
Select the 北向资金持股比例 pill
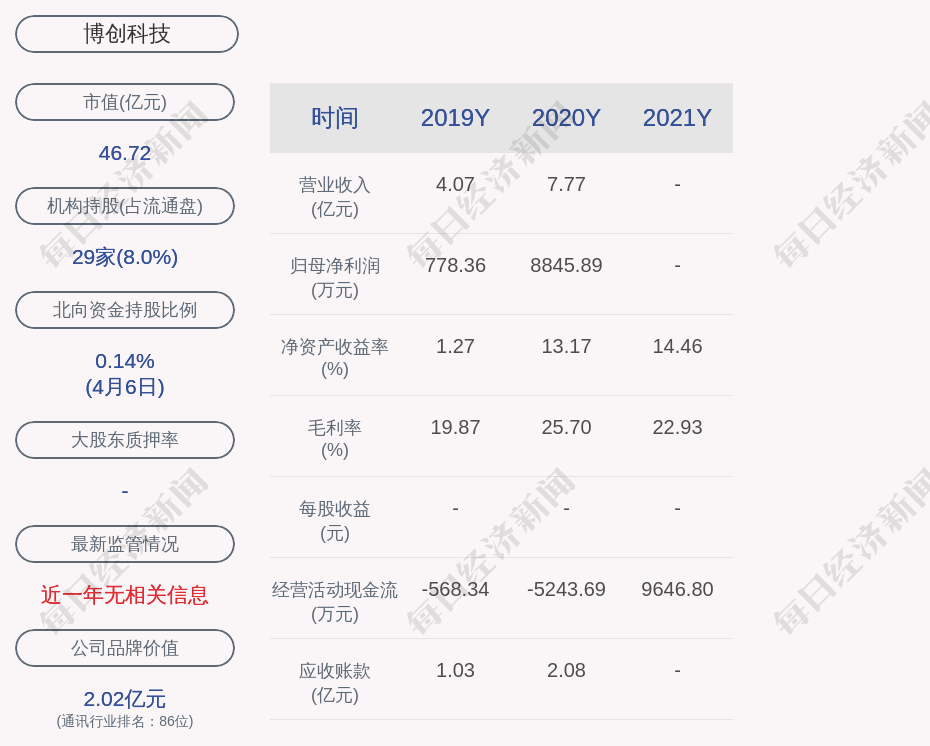point(125,310)
